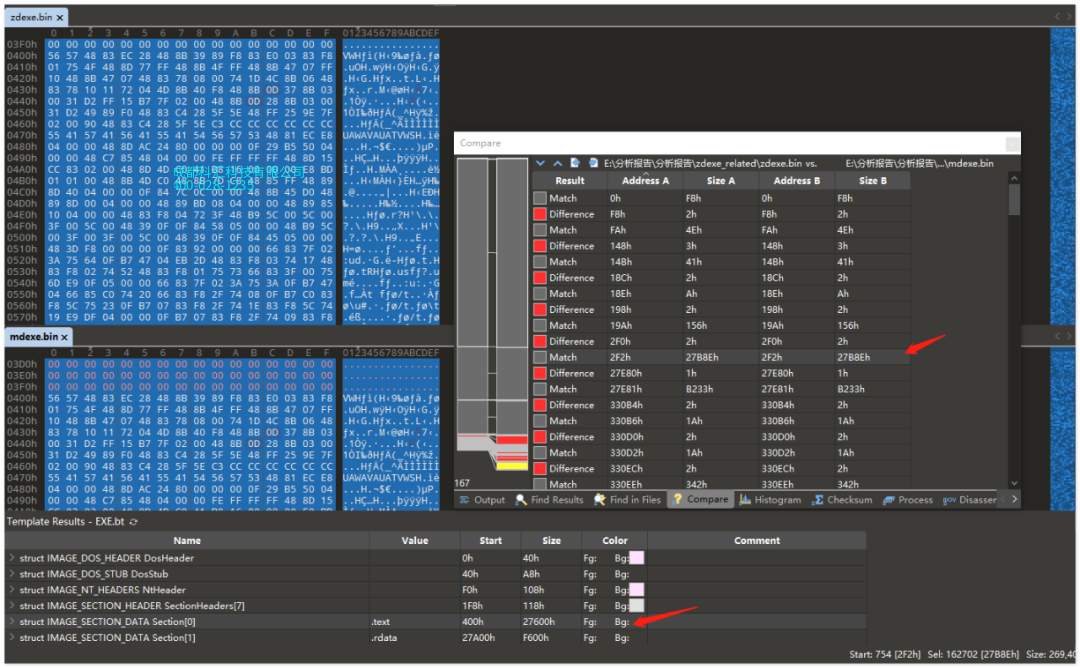Select the Difference row at address 27E80h
The width and height of the screenshot is (1080, 668).
click(x=720, y=373)
